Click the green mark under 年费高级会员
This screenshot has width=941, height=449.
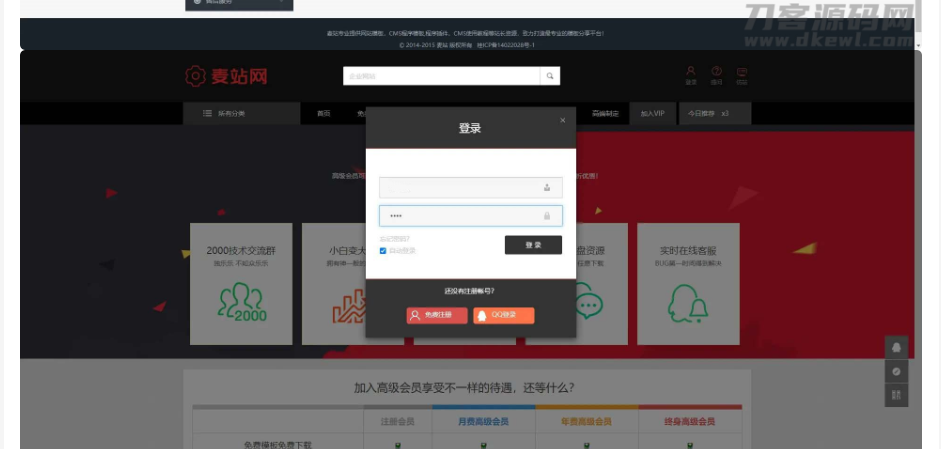[x=586, y=445]
